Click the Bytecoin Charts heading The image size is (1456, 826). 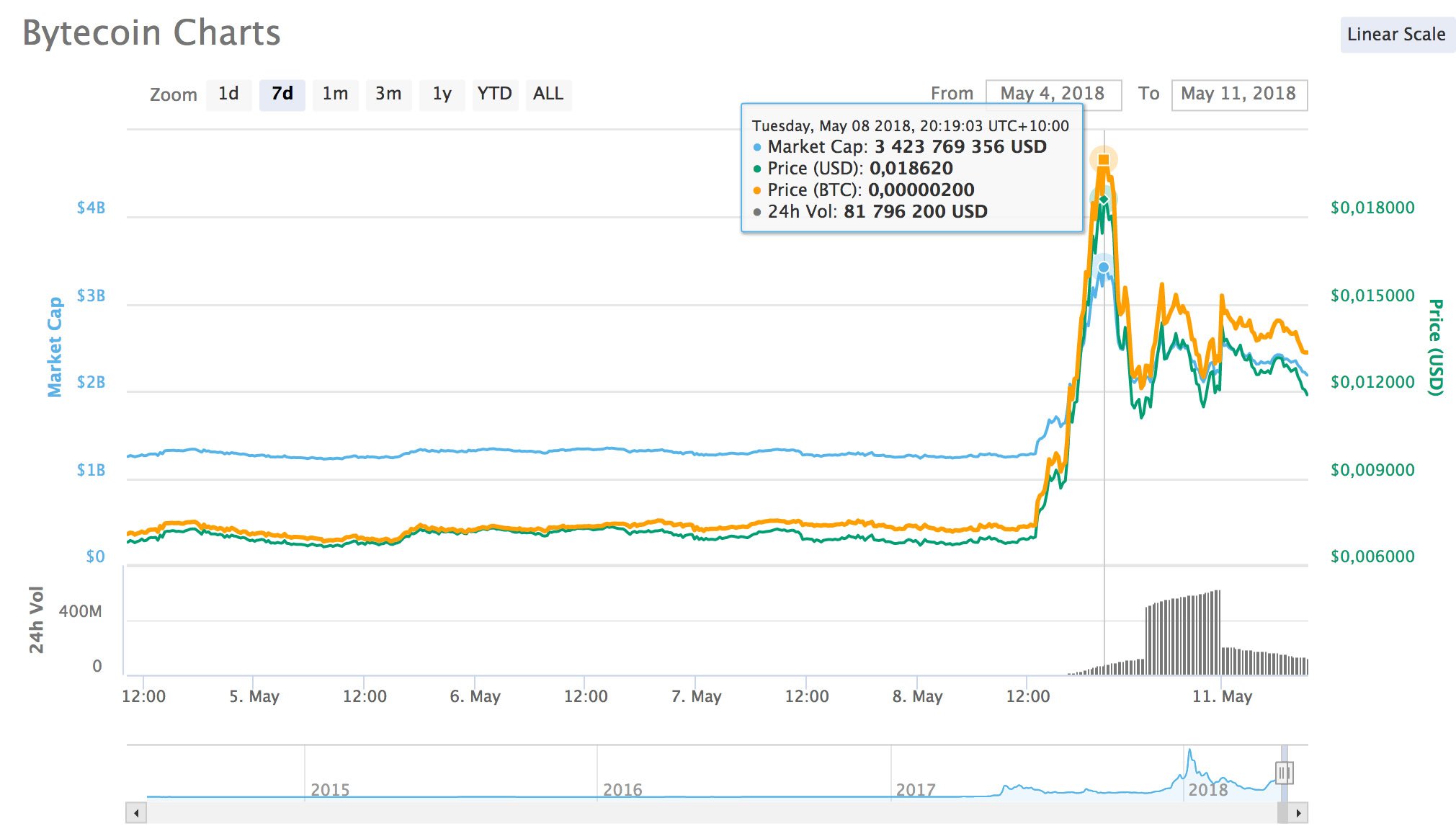[x=151, y=33]
